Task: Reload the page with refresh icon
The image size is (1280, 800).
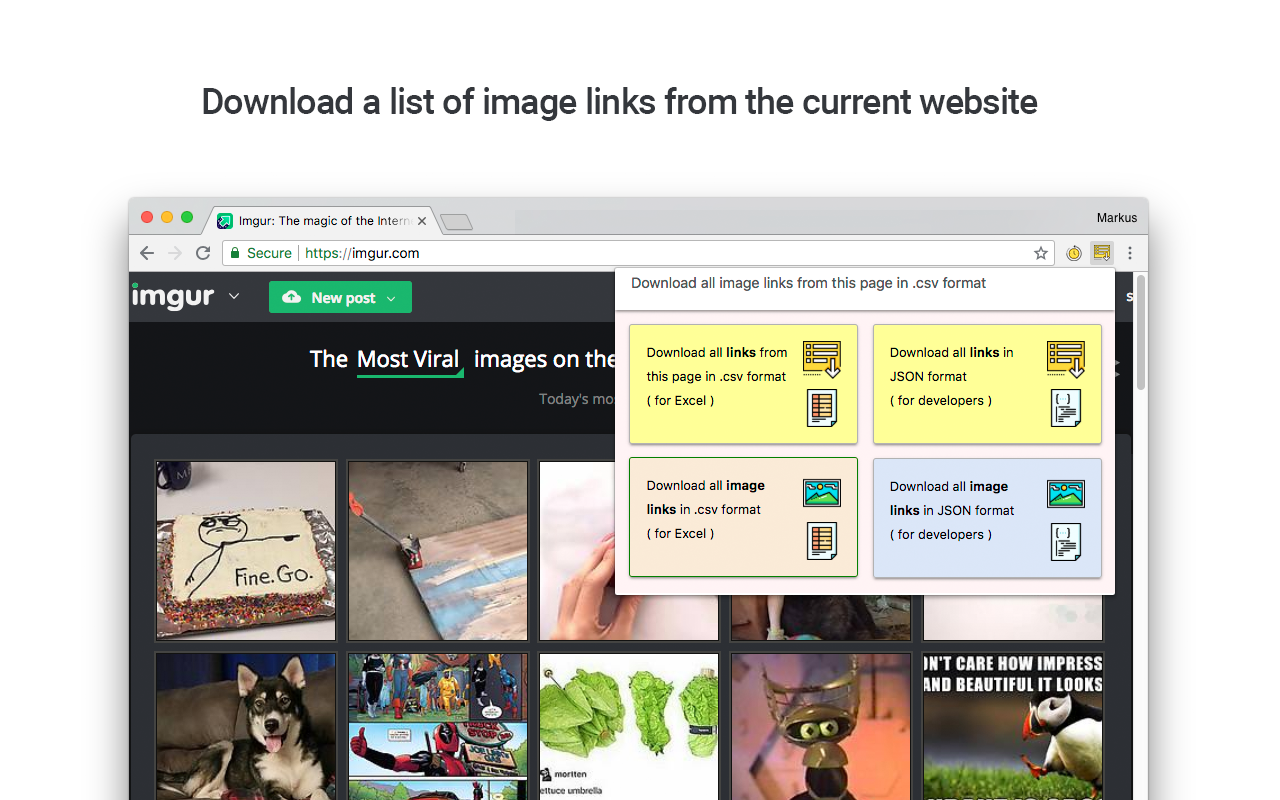Action: pyautogui.click(x=203, y=253)
